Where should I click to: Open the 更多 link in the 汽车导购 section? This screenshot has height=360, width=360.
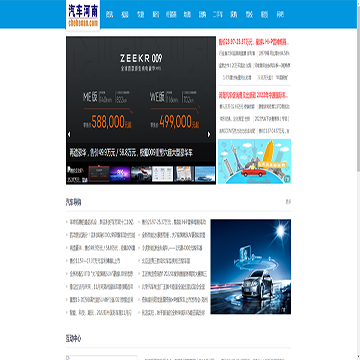(x=288, y=202)
